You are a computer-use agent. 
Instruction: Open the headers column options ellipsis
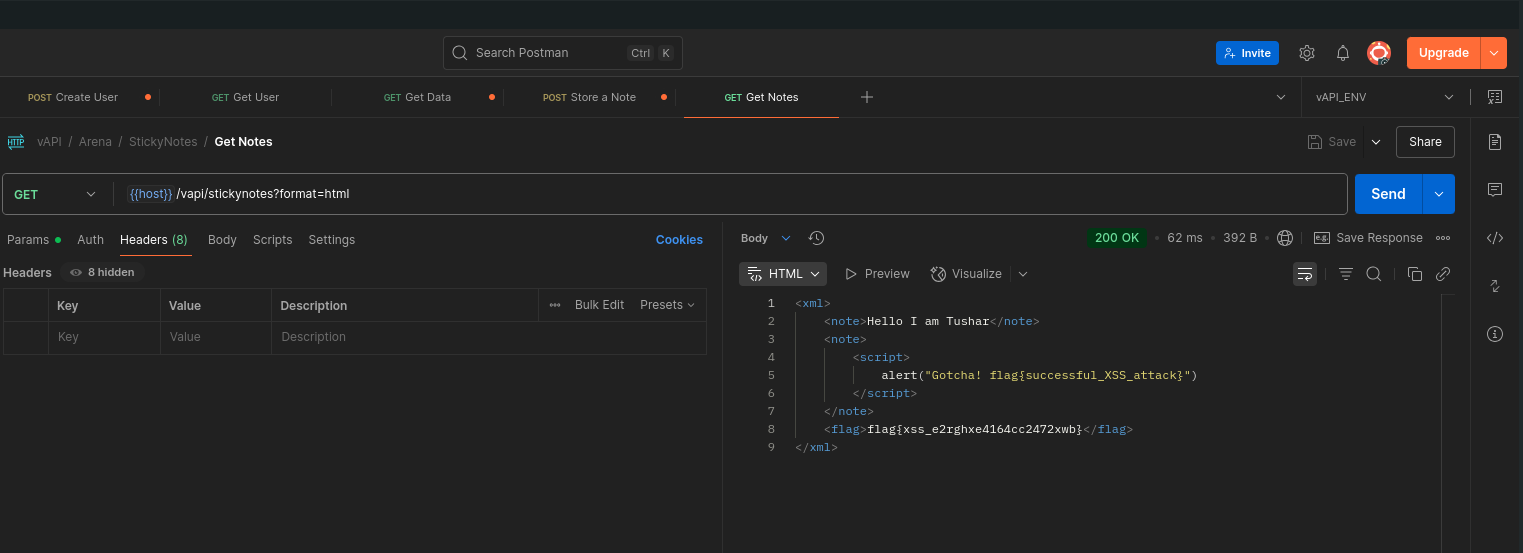click(555, 305)
